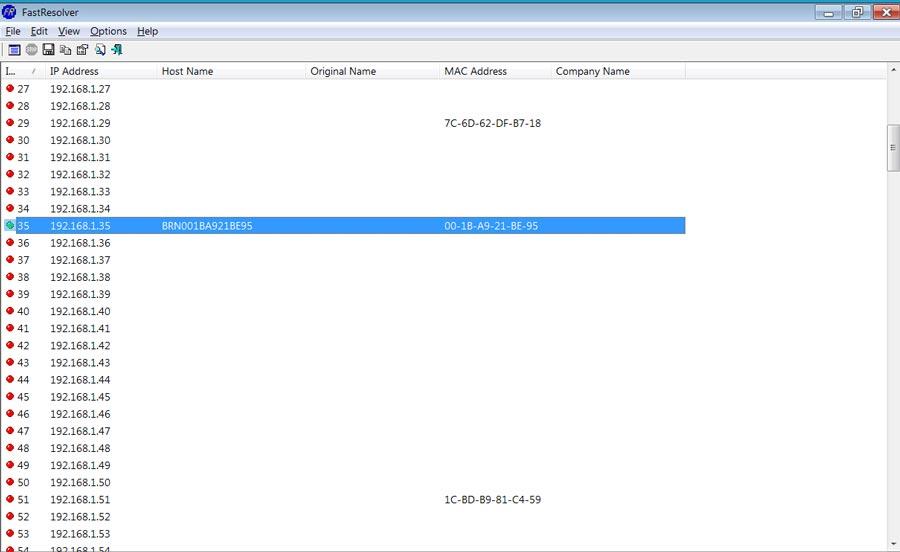
Task: Select the row 192.168.1.30
Action: click(343, 140)
